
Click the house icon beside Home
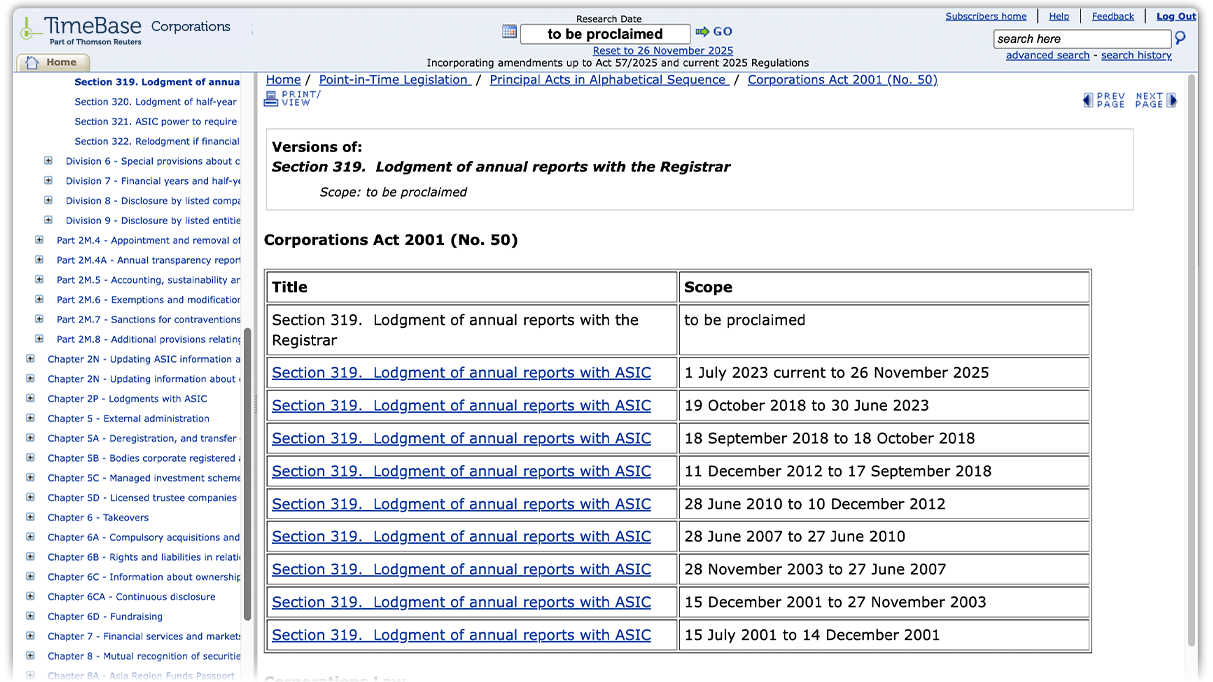tap(34, 62)
